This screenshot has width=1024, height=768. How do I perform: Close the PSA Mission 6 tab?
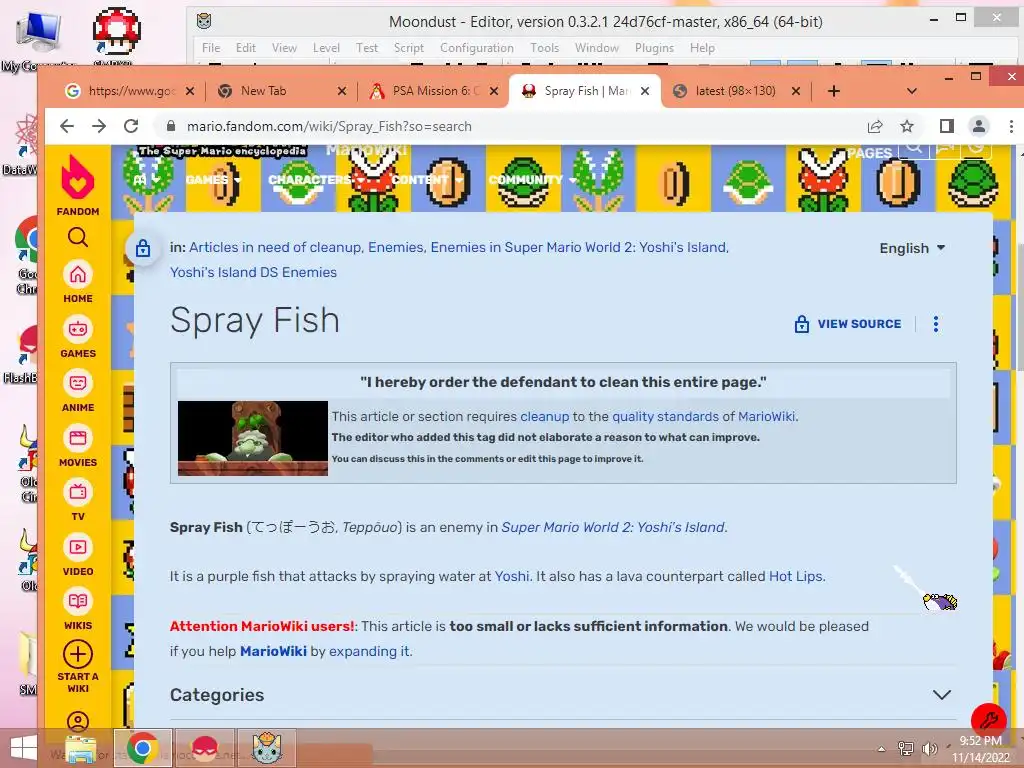(x=494, y=91)
